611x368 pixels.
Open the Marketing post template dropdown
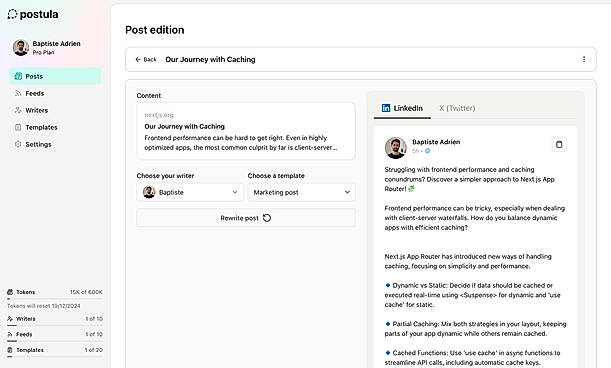coord(302,192)
